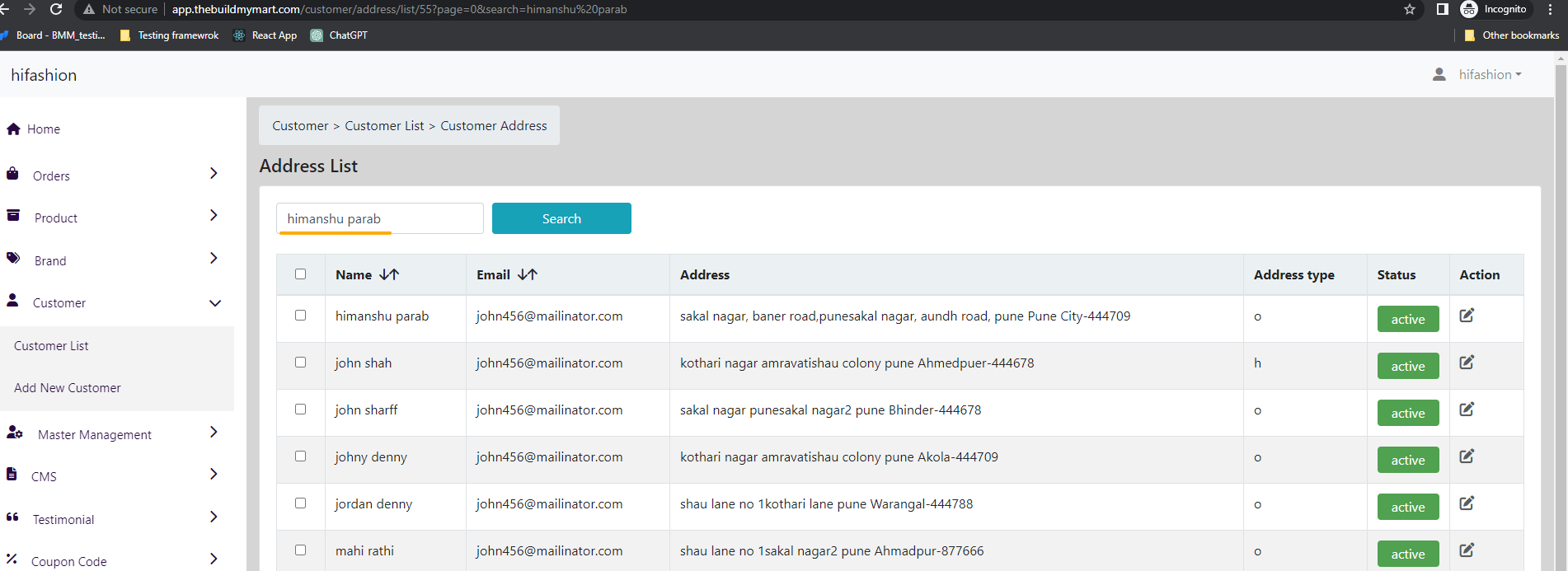Toggle select-all checkbox in table header
The image size is (1568, 571).
coord(300,274)
